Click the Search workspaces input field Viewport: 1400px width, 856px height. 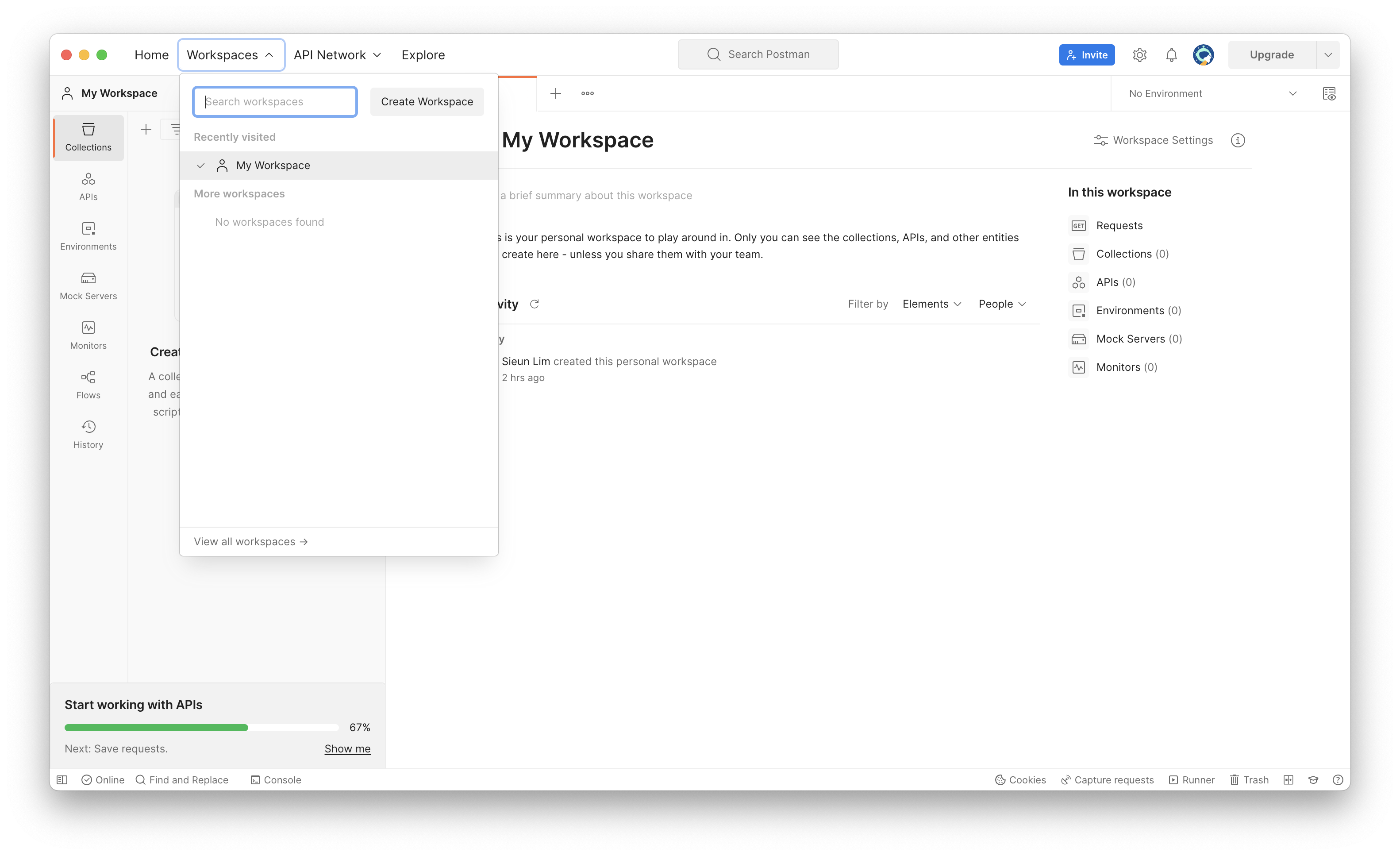pos(276,101)
